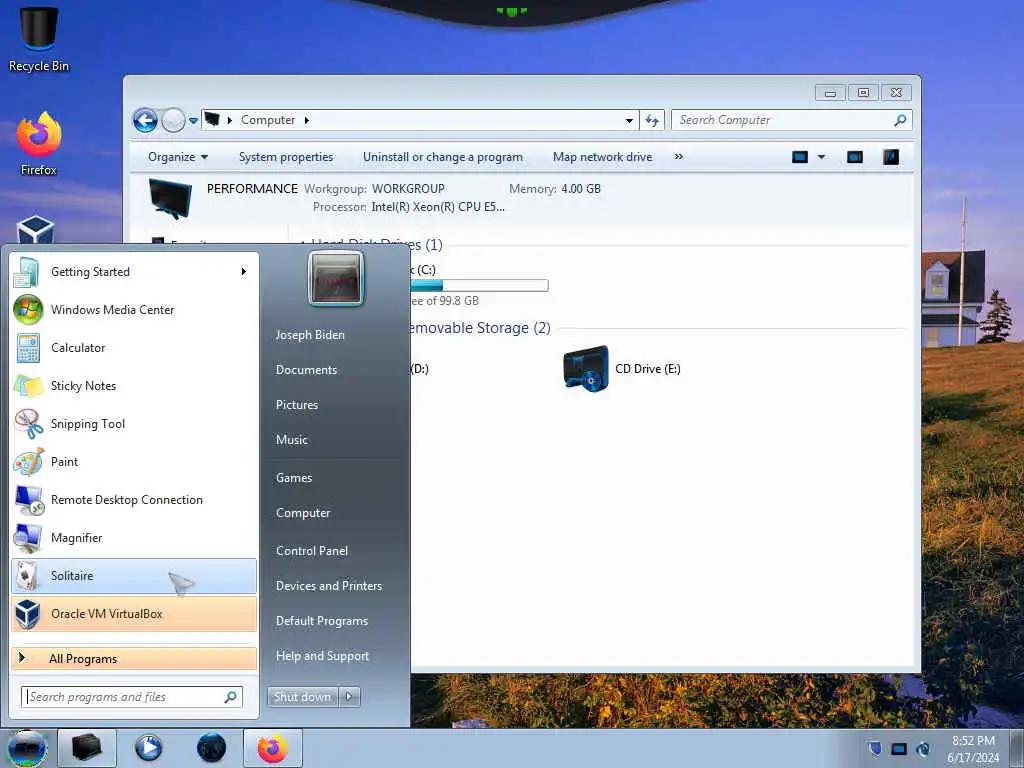
Task: Open Shut down options arrow
Action: click(349, 697)
